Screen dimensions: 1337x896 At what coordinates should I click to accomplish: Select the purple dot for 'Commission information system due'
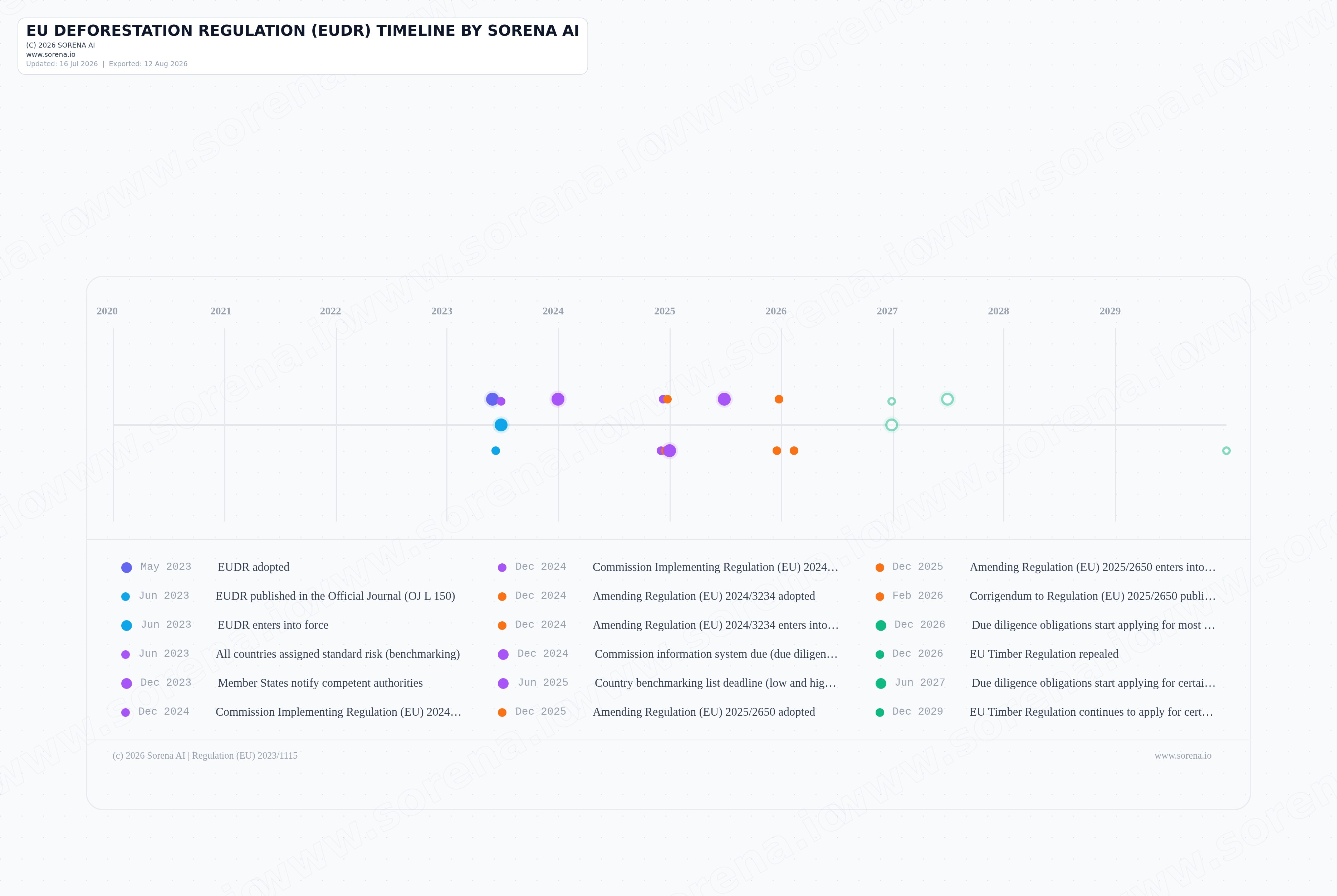coord(503,654)
